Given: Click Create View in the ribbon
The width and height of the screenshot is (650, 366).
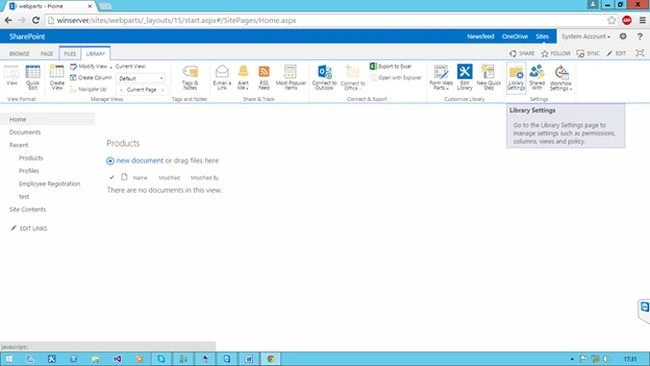Looking at the screenshot, I should click(57, 78).
